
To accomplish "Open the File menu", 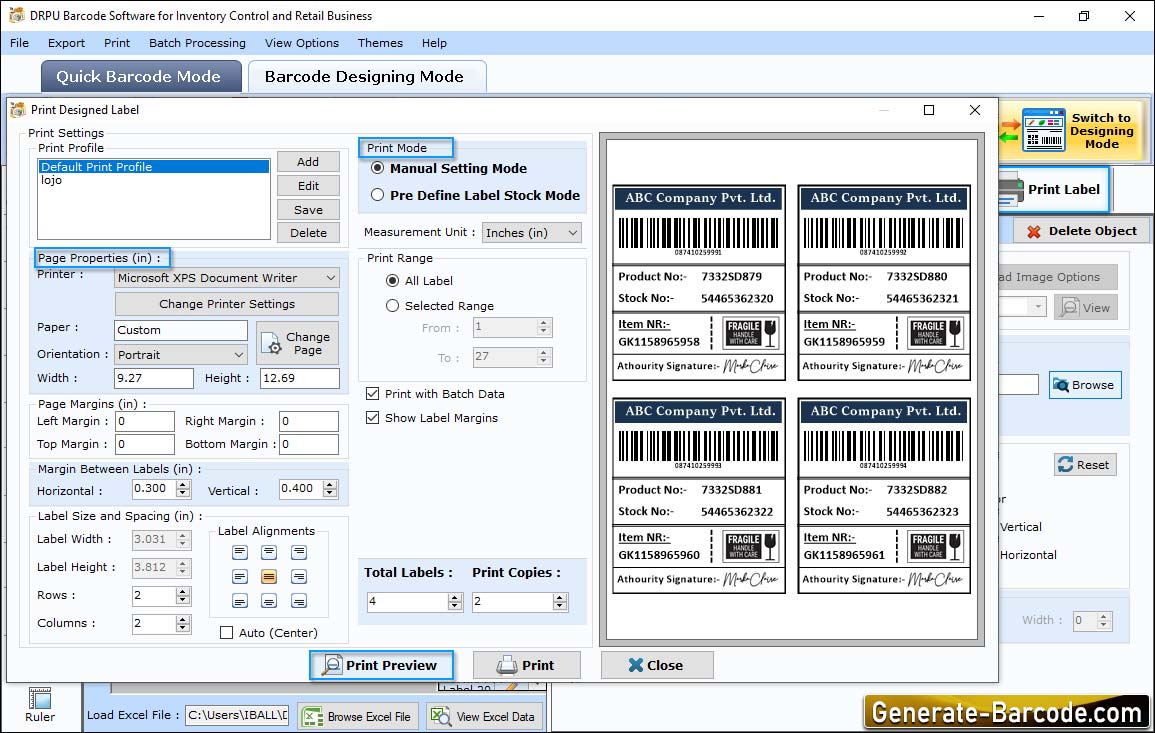I will coord(20,43).
